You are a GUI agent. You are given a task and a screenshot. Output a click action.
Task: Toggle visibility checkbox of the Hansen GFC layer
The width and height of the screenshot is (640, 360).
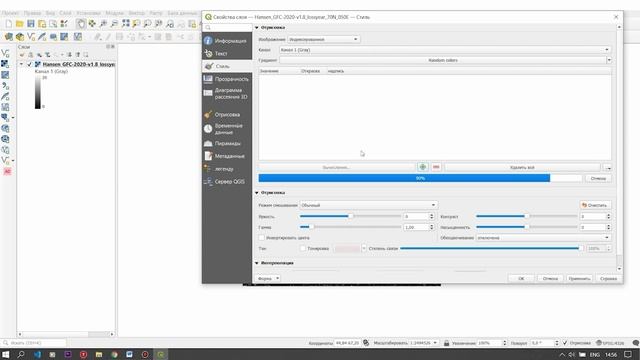(29, 64)
